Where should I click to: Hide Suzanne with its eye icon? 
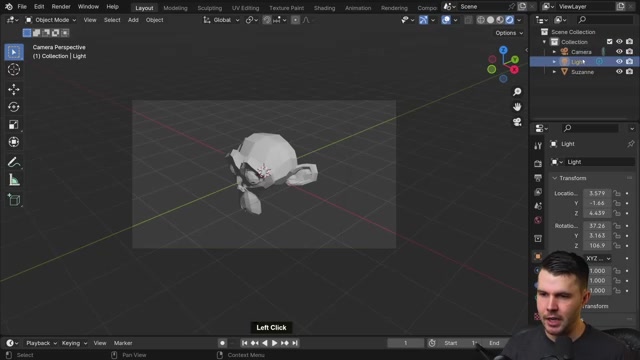(x=619, y=71)
